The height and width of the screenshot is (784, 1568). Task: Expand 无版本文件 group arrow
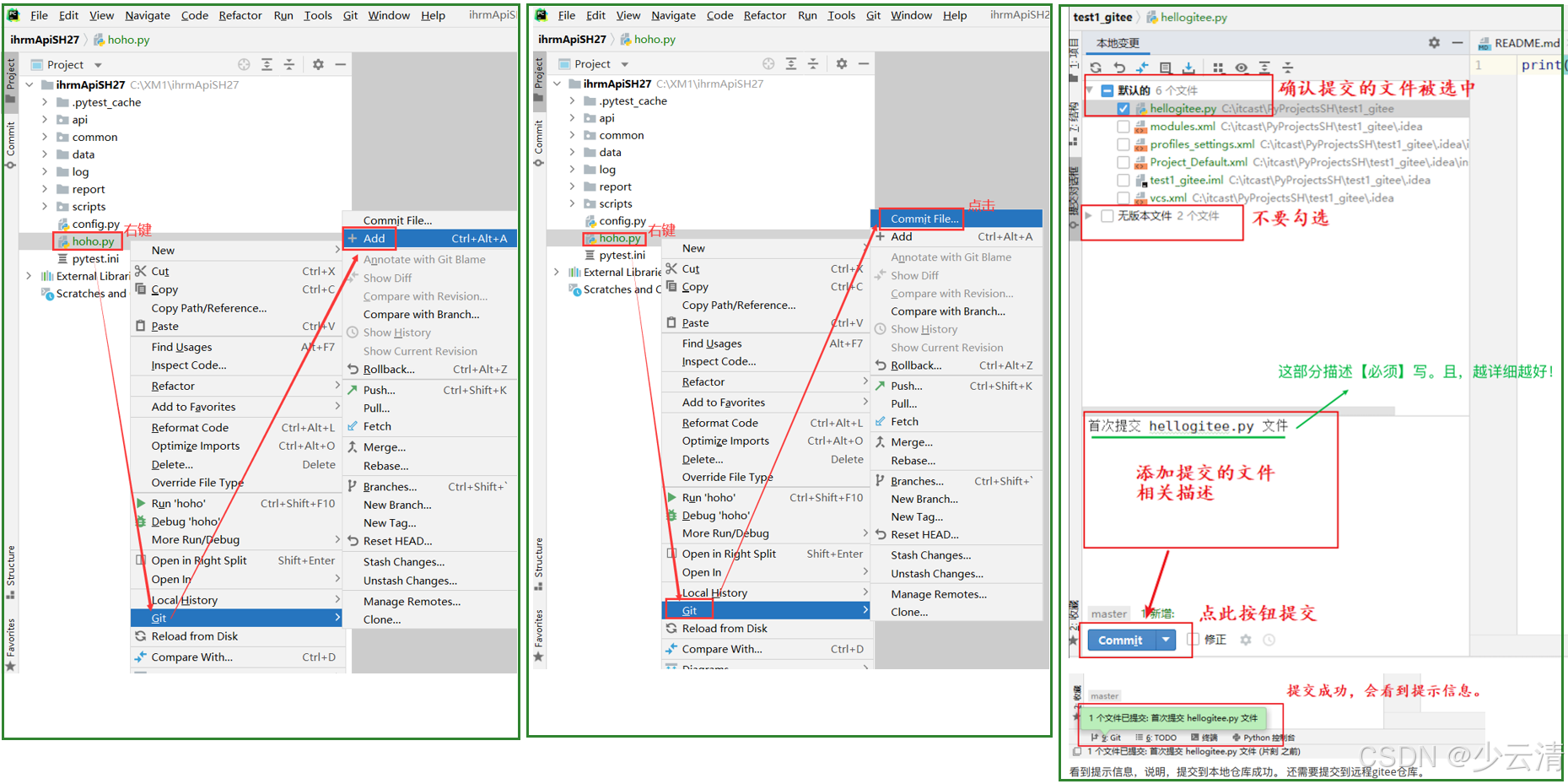pyautogui.click(x=1090, y=216)
